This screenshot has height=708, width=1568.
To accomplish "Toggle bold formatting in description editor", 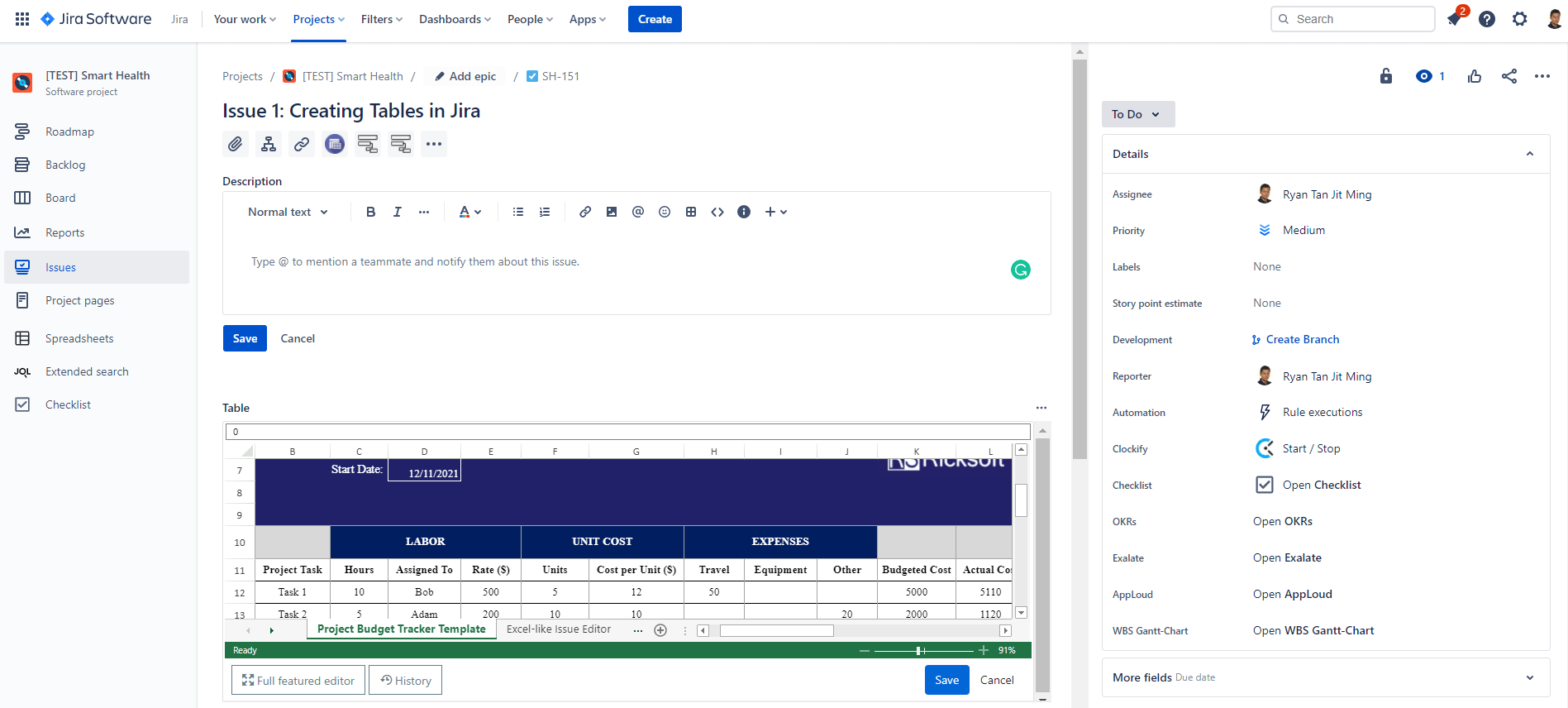I will (x=371, y=212).
